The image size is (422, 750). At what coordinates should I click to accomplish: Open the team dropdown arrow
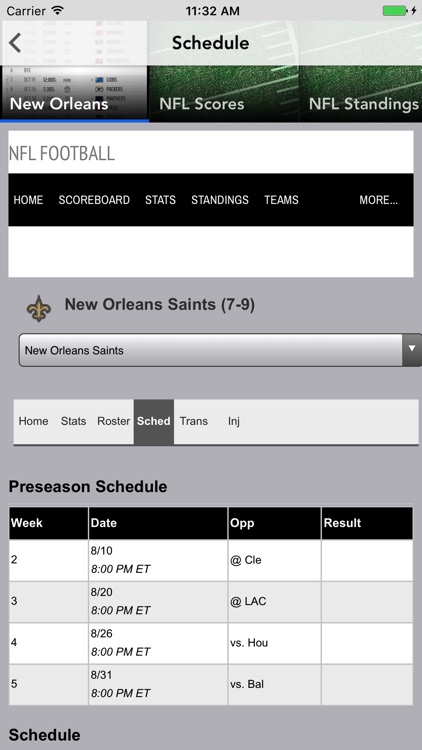pos(412,350)
